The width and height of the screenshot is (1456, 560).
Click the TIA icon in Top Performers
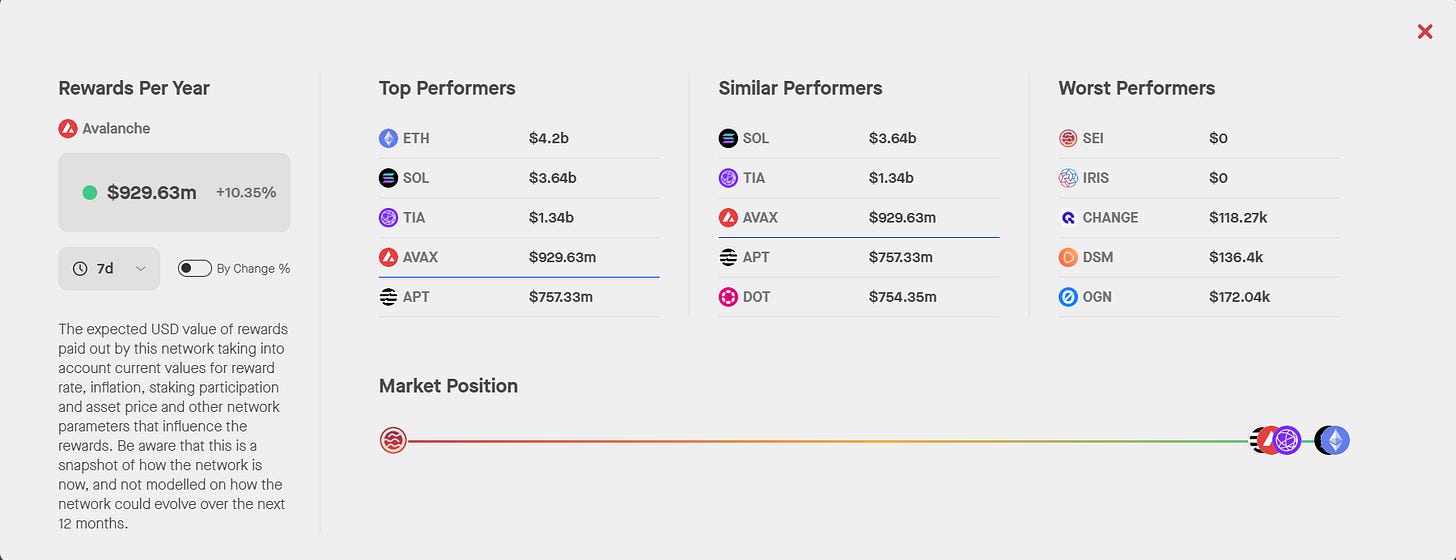pos(388,217)
